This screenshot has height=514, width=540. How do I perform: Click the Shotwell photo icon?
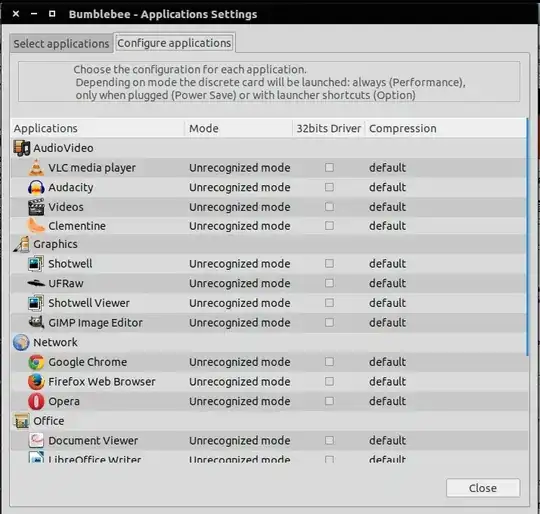[36, 264]
